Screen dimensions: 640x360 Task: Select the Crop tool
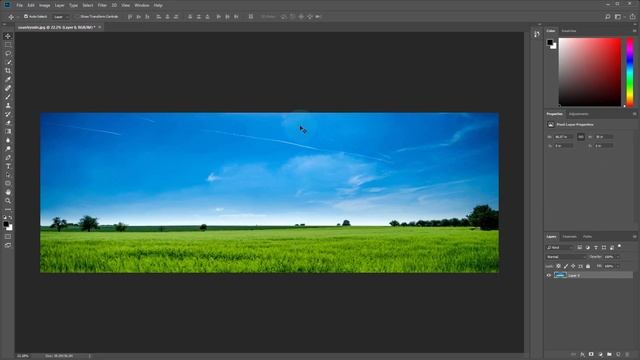tap(8, 71)
